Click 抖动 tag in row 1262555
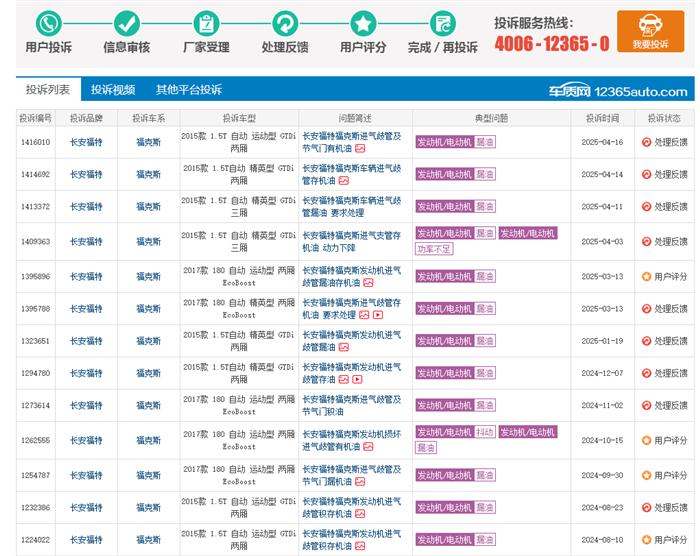 (484, 432)
